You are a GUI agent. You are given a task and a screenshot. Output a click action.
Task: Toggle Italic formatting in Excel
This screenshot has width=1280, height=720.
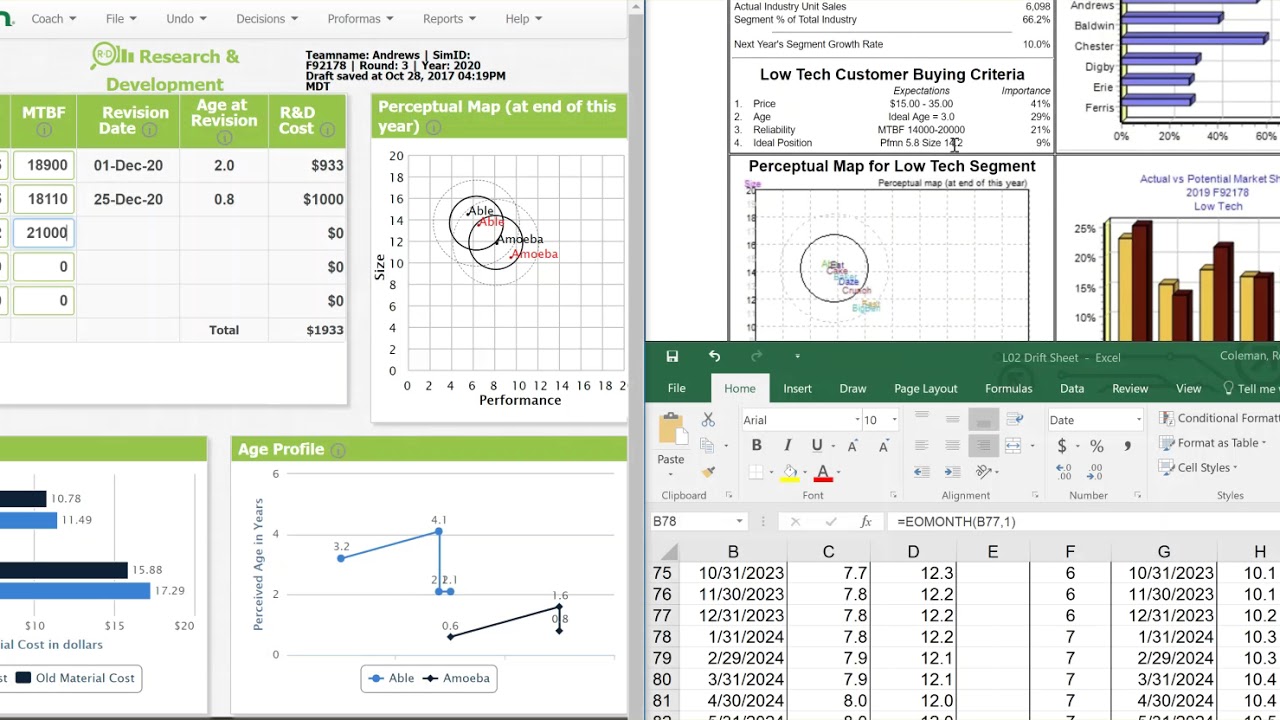pyautogui.click(x=787, y=446)
